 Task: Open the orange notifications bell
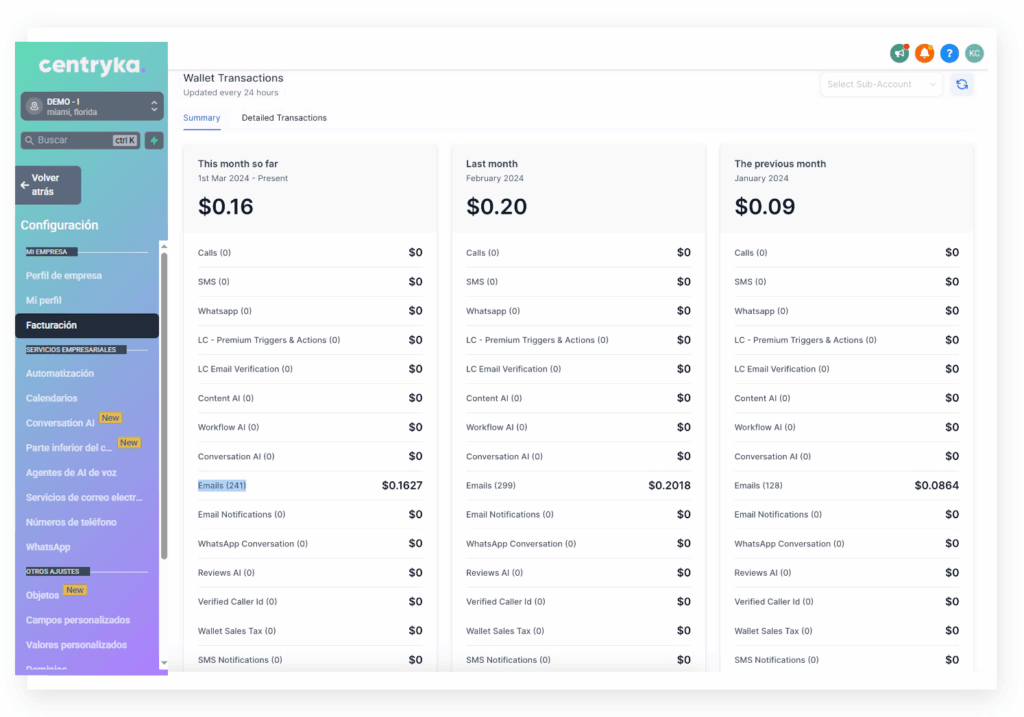pos(924,53)
